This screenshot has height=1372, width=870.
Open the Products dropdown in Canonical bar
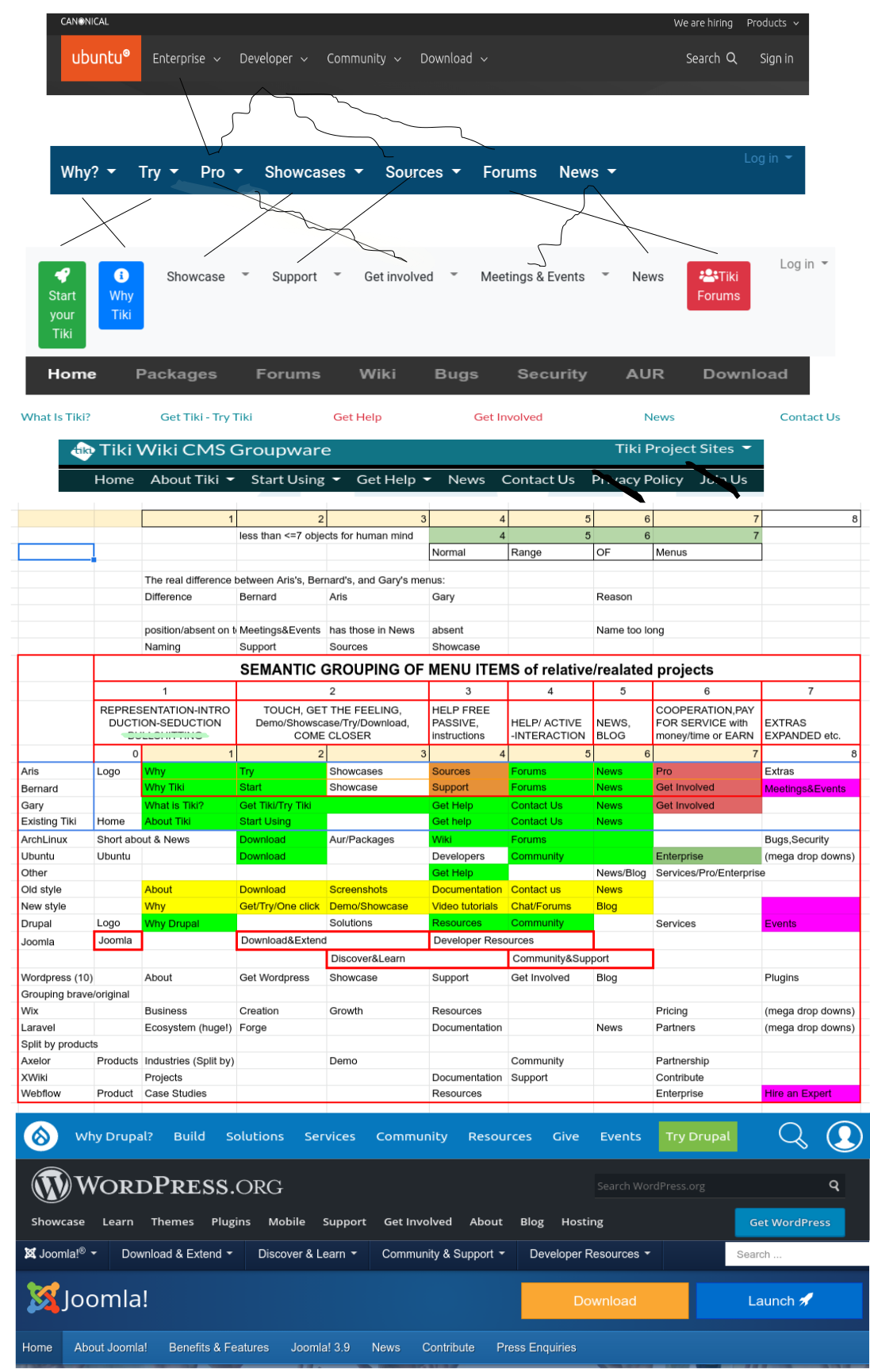pyautogui.click(x=772, y=23)
